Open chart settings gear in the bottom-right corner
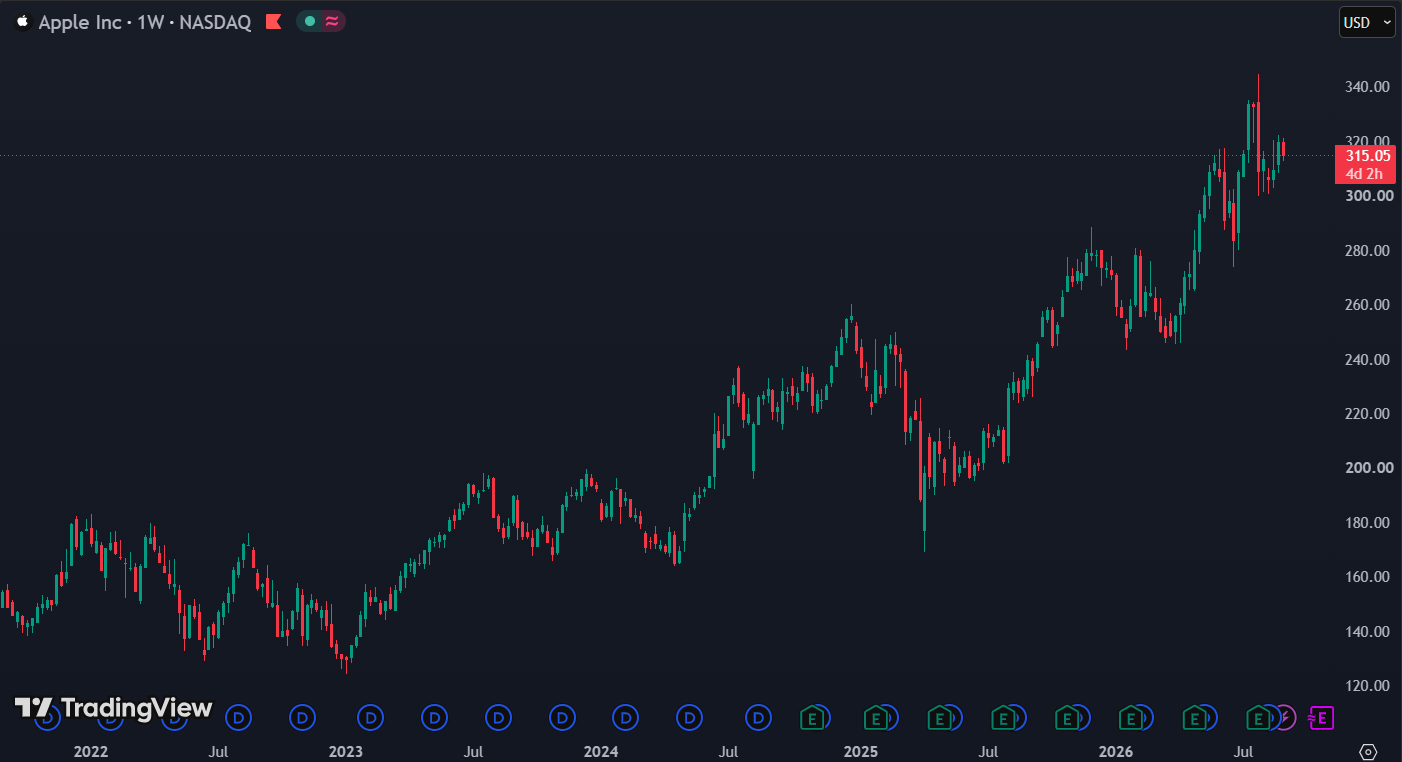Screen dimensions: 1402x762 (x=1369, y=751)
